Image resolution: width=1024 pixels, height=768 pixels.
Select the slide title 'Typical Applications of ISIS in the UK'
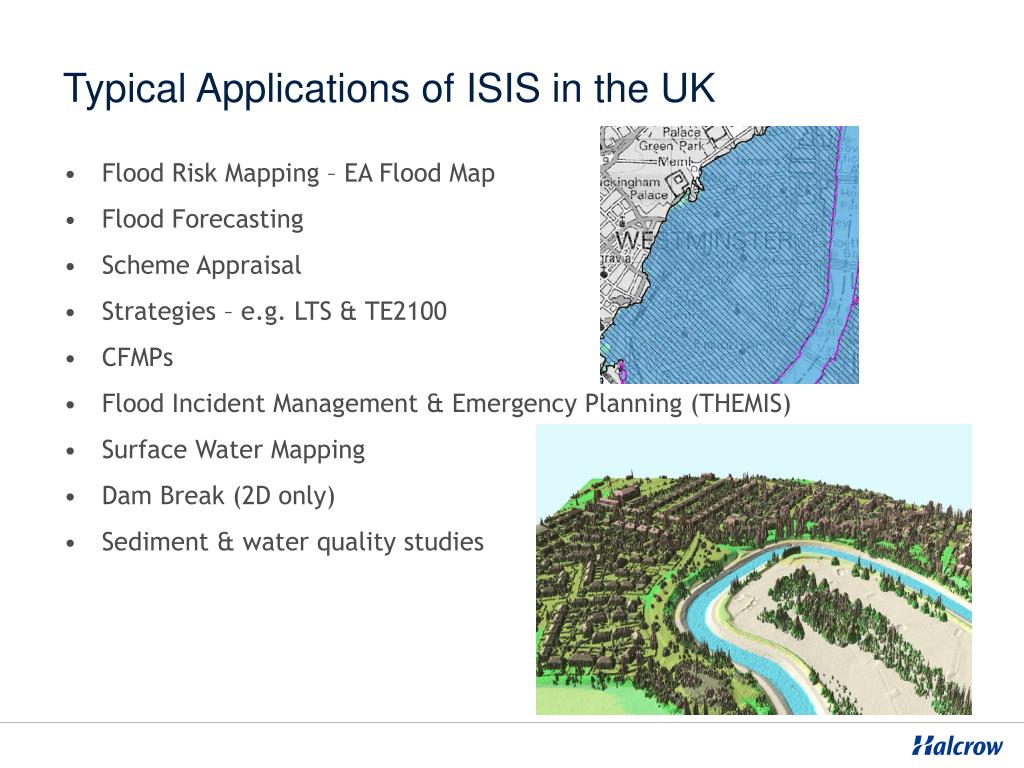(x=389, y=89)
